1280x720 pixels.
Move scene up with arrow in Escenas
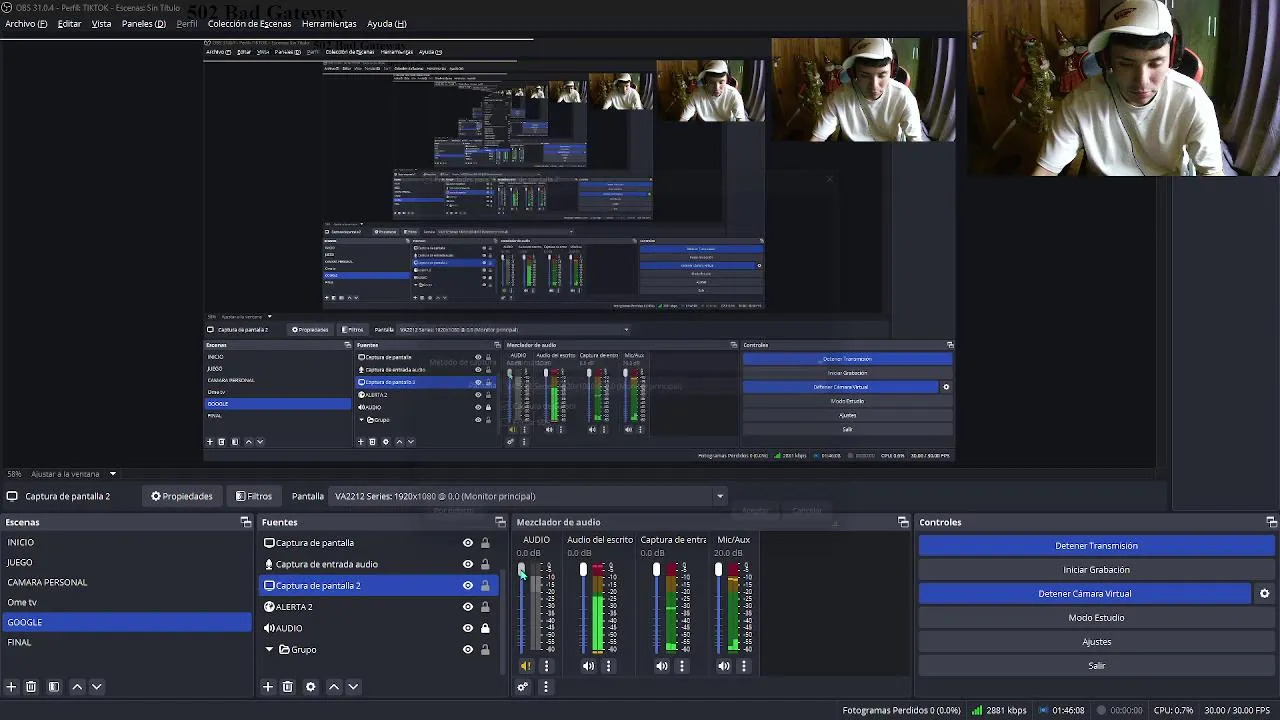(x=77, y=687)
